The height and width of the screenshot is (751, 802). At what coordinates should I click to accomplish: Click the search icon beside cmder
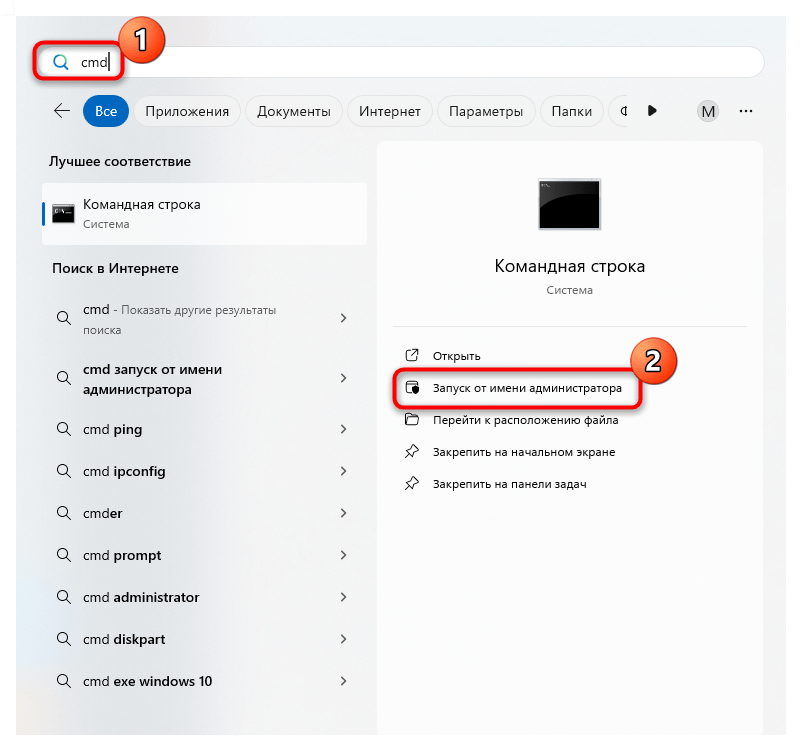63,513
